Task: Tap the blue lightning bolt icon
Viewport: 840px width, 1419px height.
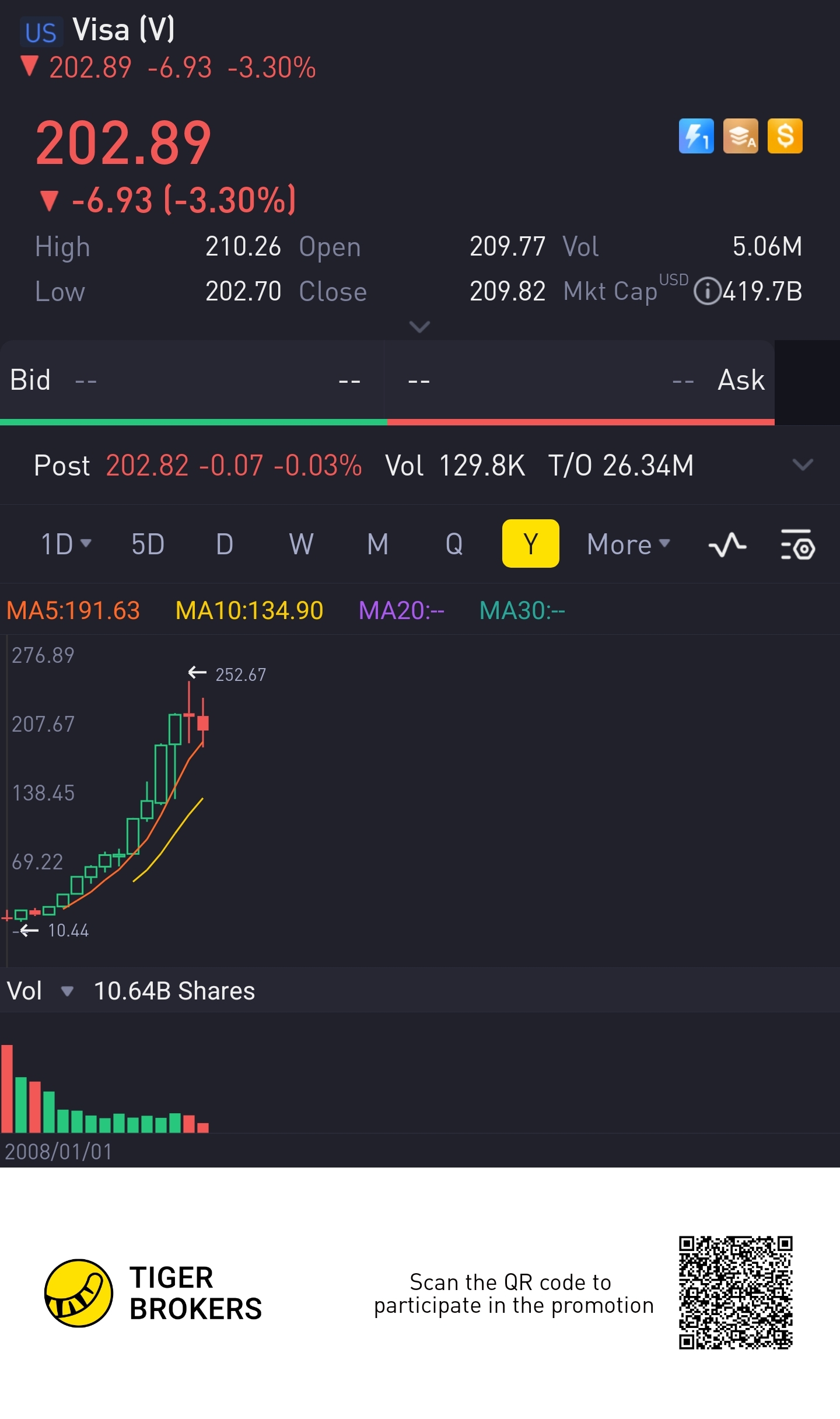Action: [x=696, y=136]
